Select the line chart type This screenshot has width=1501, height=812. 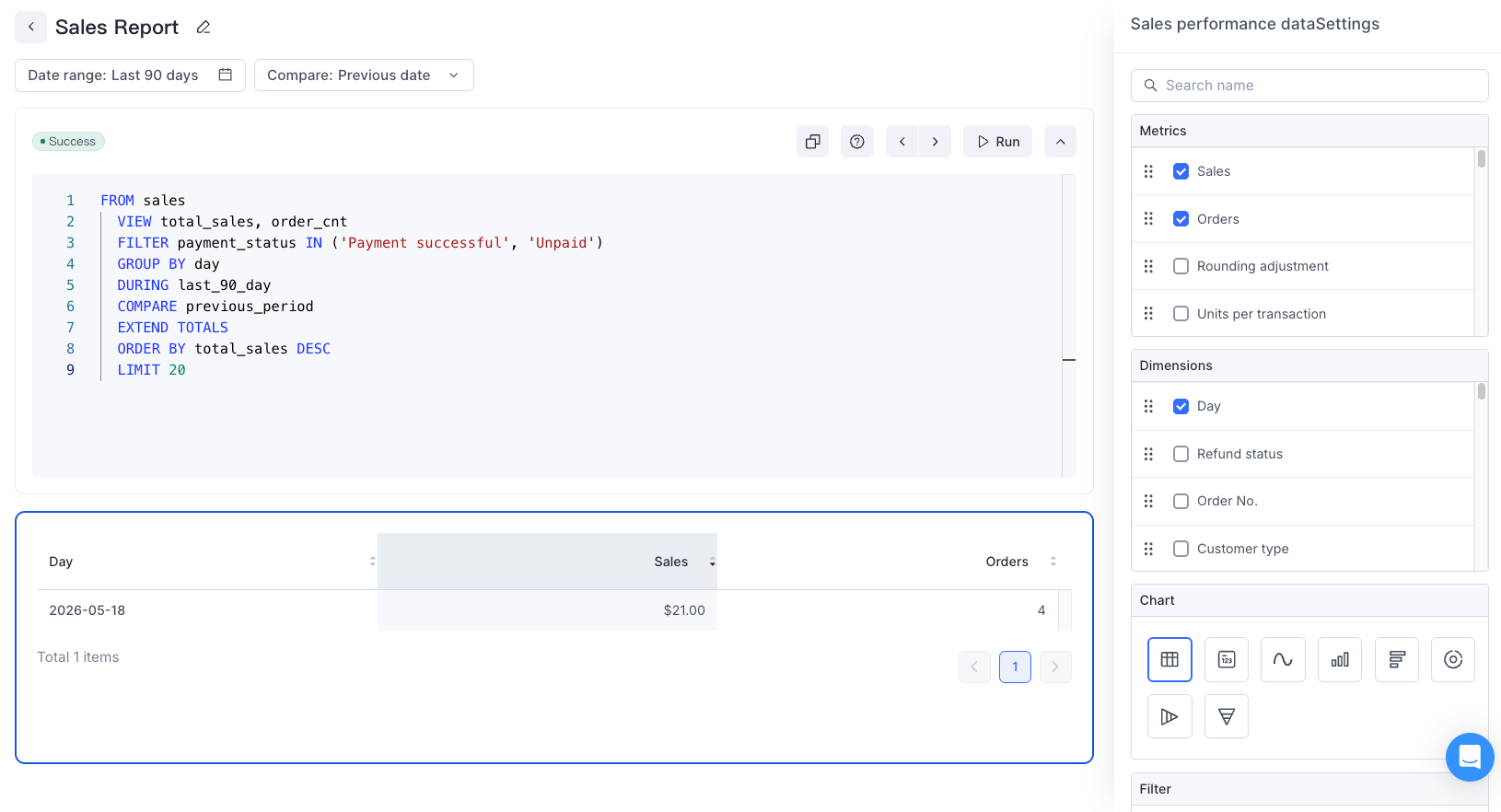click(x=1283, y=659)
